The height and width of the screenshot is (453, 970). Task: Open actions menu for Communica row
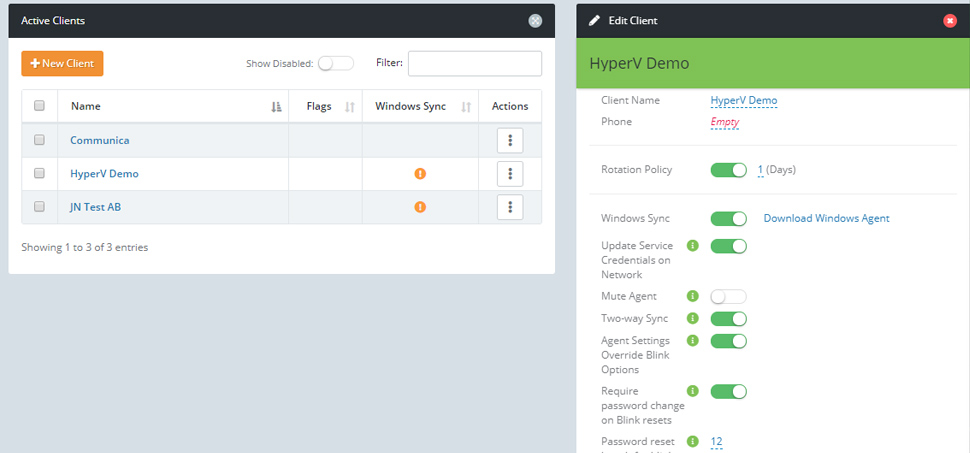click(x=510, y=140)
